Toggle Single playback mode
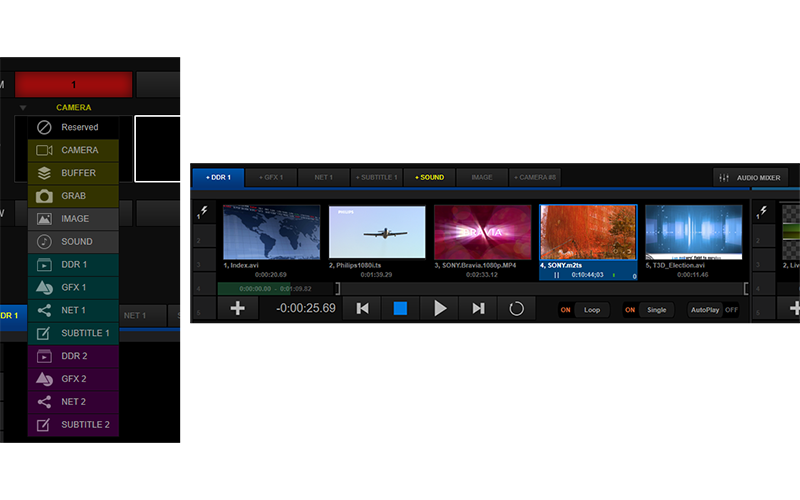The image size is (800, 500). pos(656,310)
